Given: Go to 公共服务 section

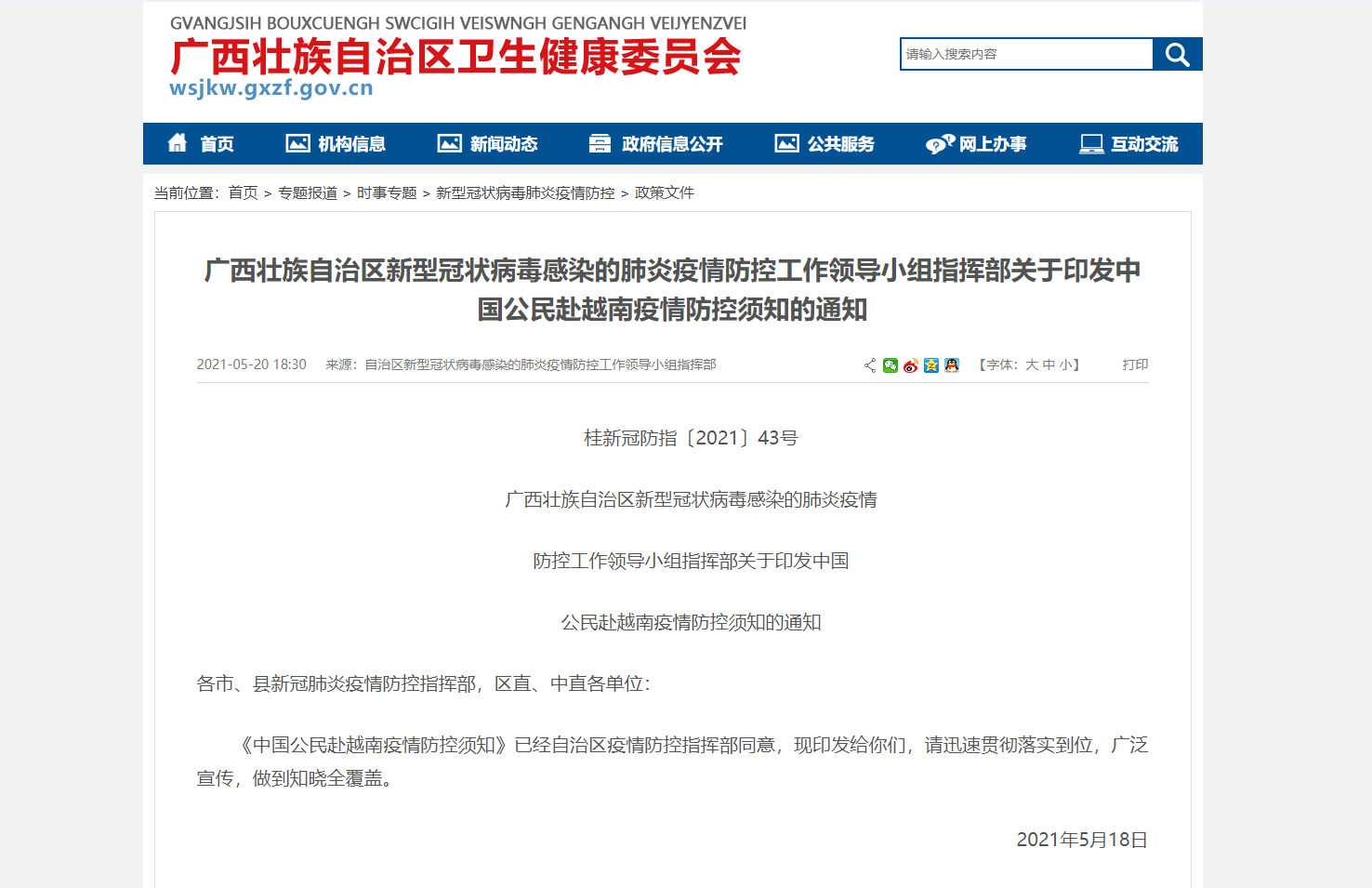Looking at the screenshot, I should click(825, 144).
